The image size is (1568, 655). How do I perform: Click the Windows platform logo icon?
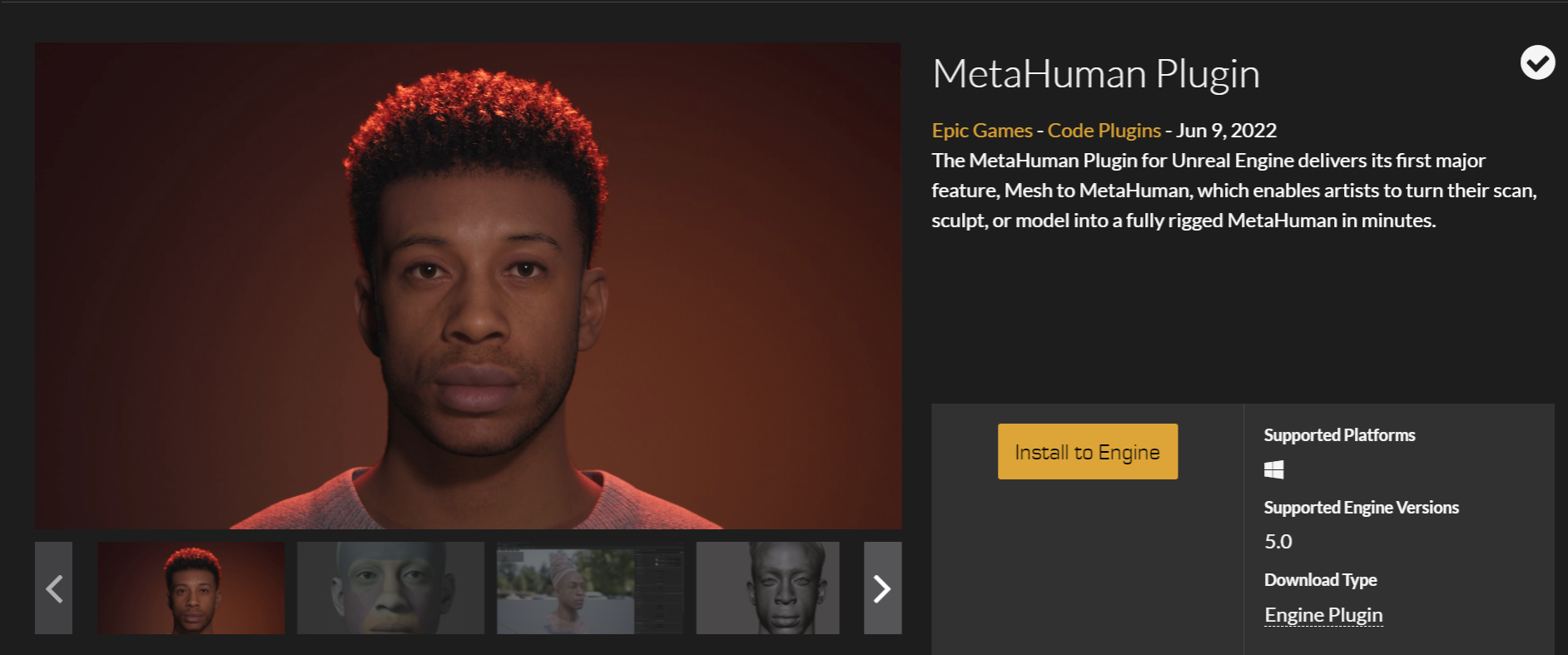1273,470
